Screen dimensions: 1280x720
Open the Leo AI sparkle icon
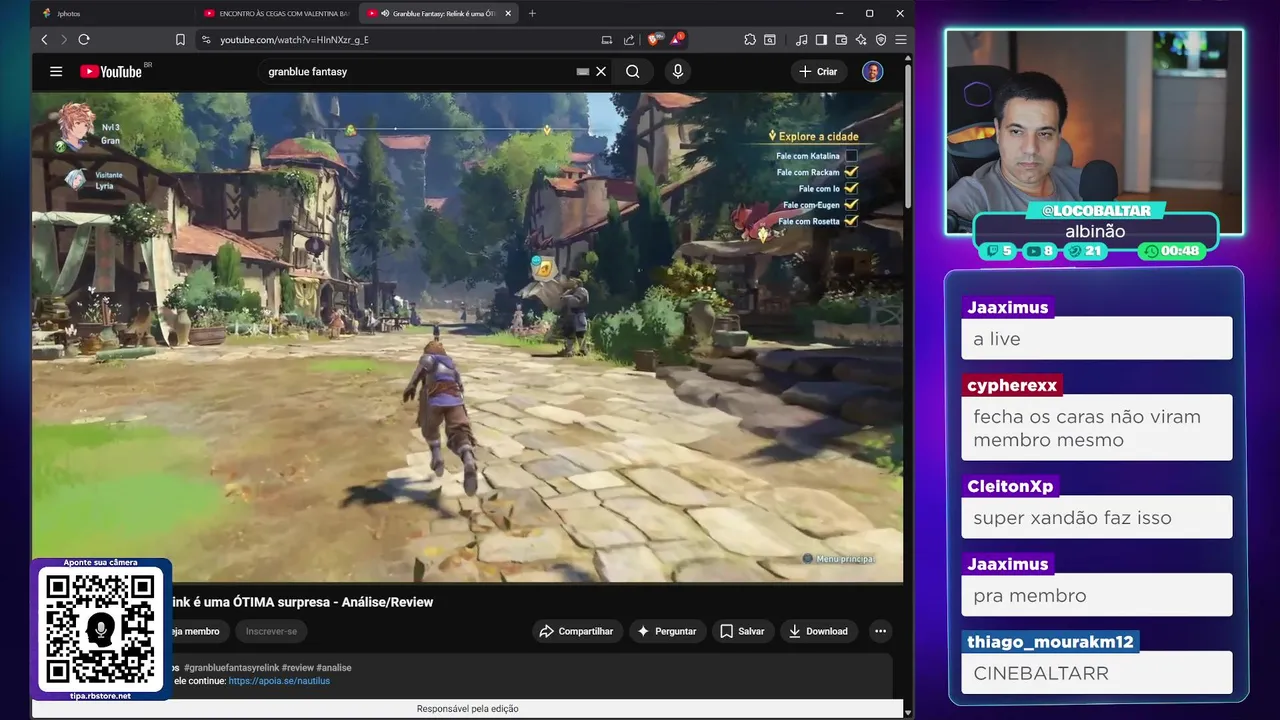coord(861,39)
